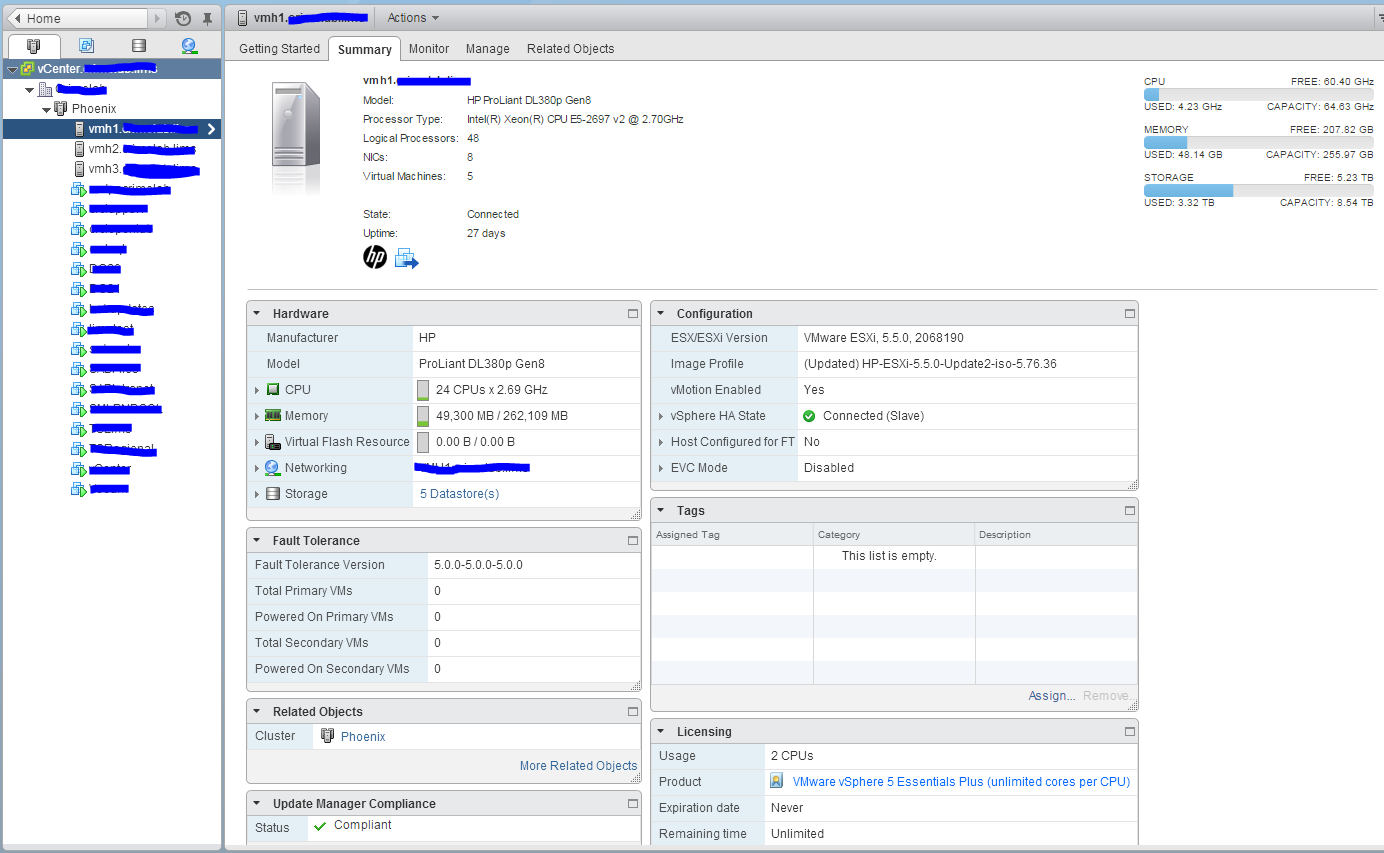
Task: Expand the Memory hardware row
Action: click(x=258, y=416)
